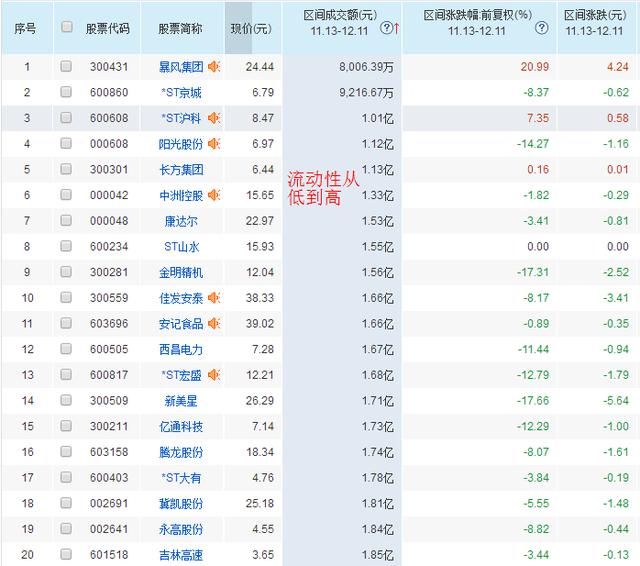This screenshot has width=640, height=566.
Task: Sort by 区间涨跌(元) column header
Action: (x=595, y=16)
